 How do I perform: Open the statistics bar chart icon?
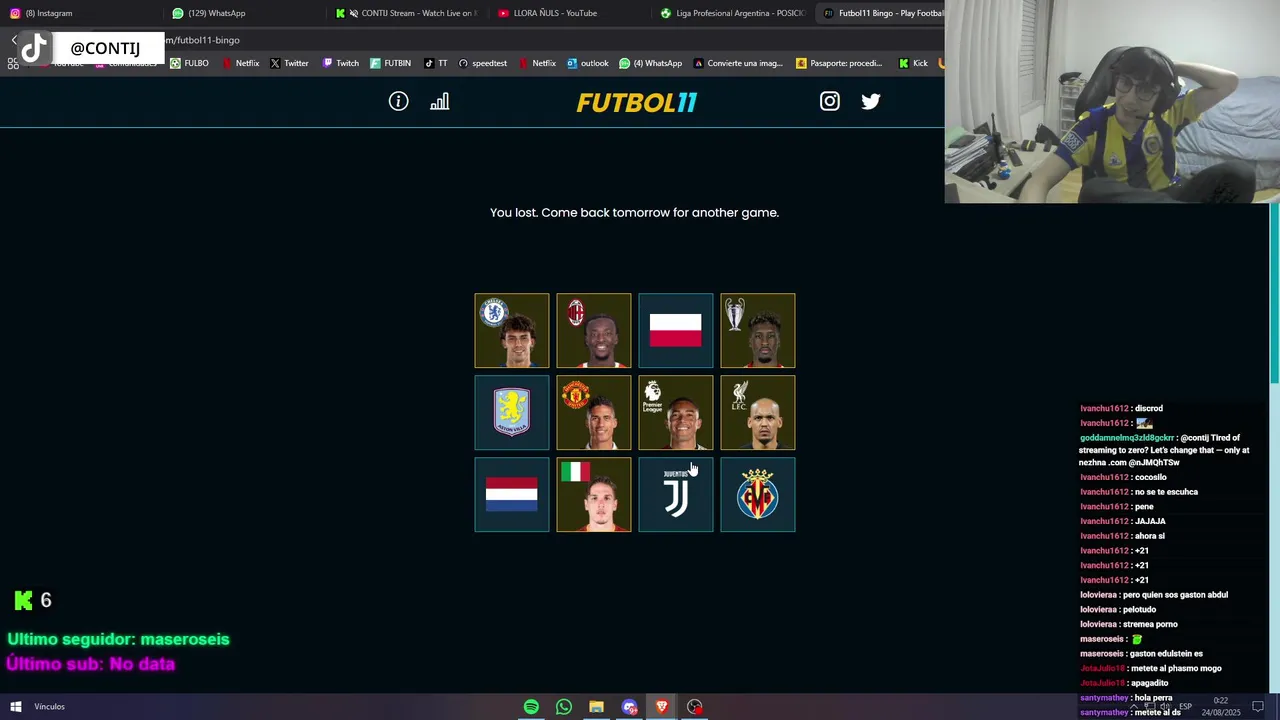pyautogui.click(x=440, y=101)
